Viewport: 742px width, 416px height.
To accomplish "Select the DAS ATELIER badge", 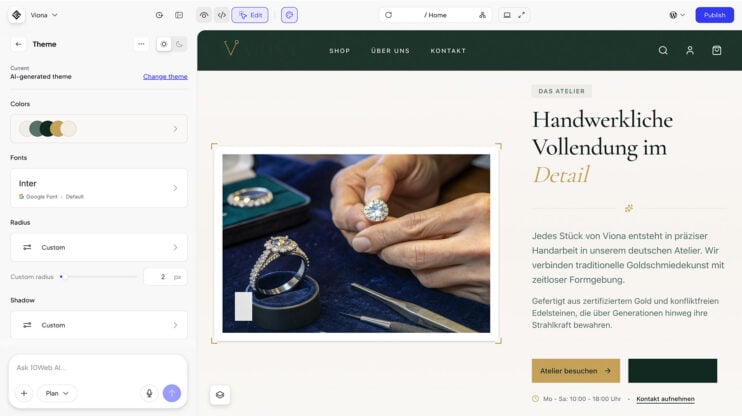I will 562,91.
